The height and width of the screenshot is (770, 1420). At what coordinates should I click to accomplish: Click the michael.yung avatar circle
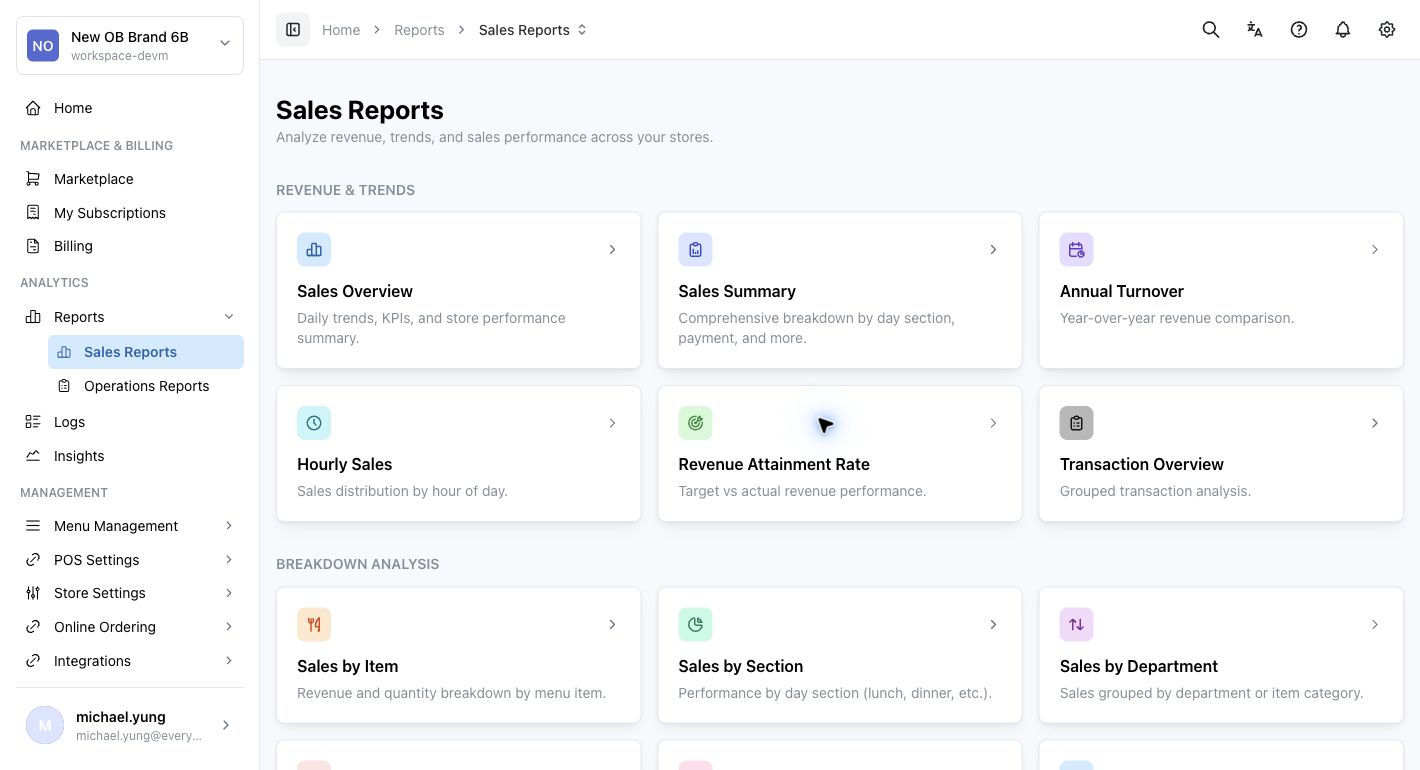(45, 725)
